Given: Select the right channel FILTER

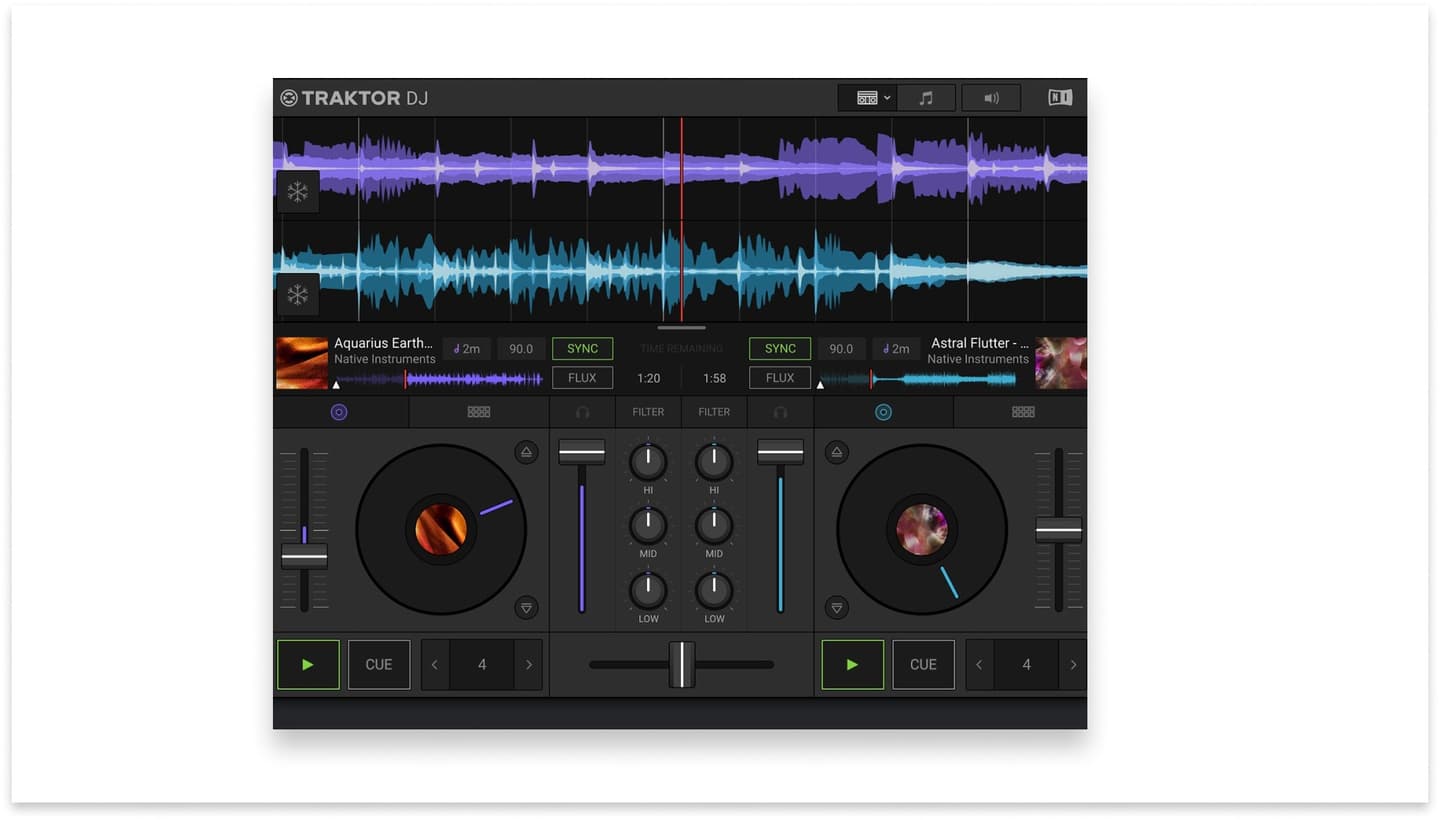Looking at the screenshot, I should coord(713,411).
